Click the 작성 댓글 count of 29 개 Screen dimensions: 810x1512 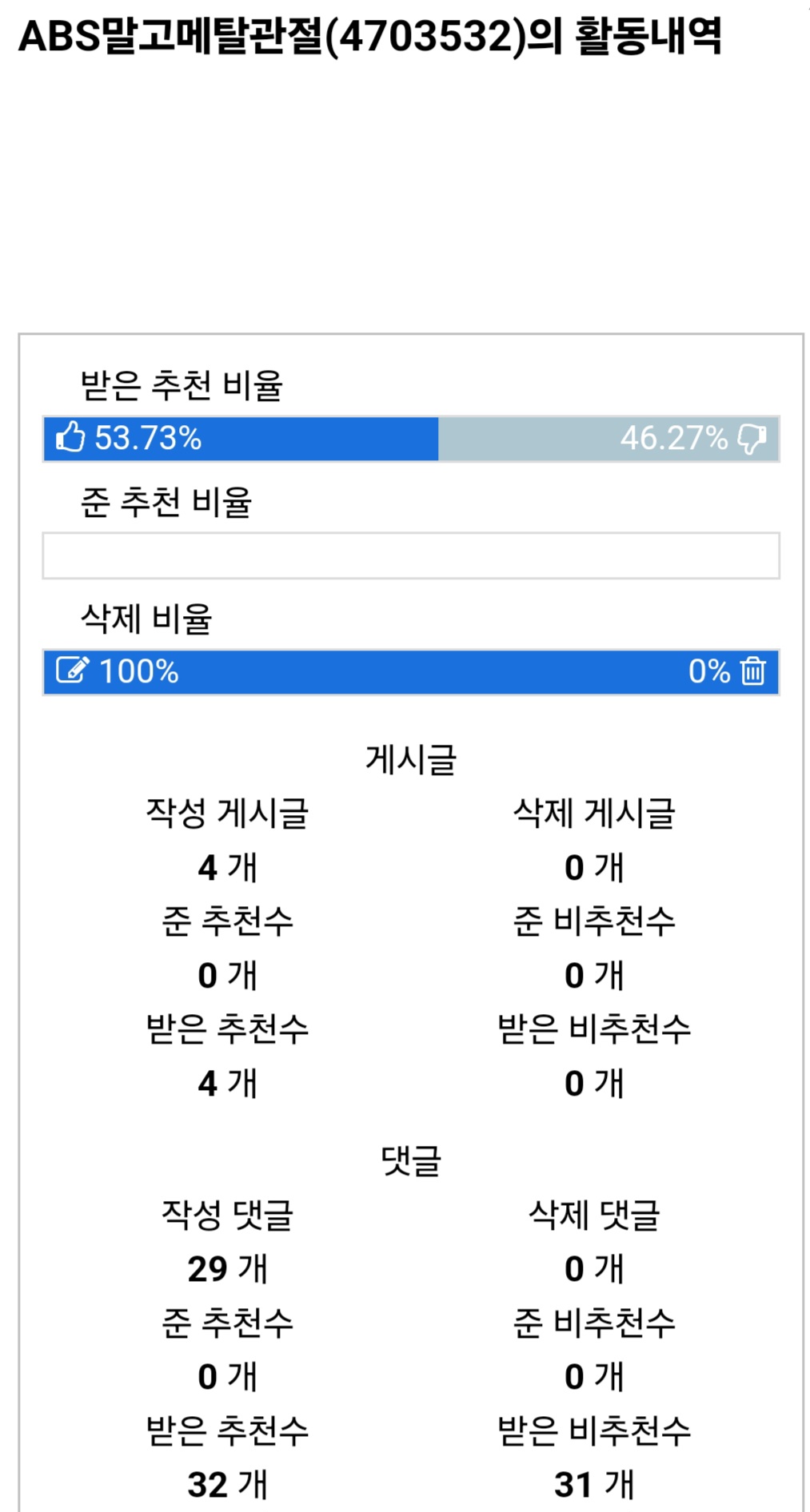(228, 1269)
